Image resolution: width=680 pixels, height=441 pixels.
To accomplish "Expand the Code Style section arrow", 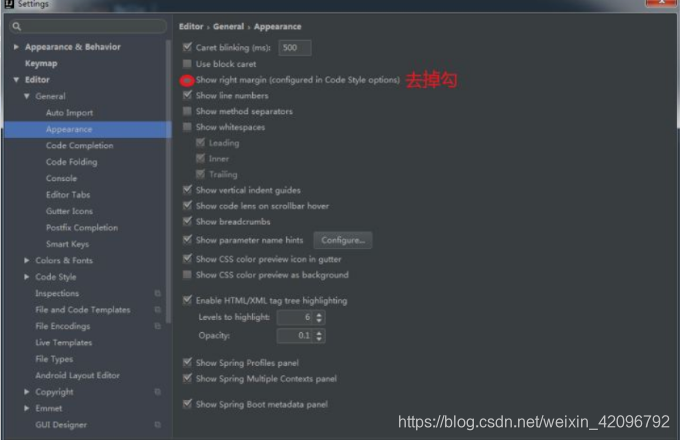I will click(x=27, y=277).
